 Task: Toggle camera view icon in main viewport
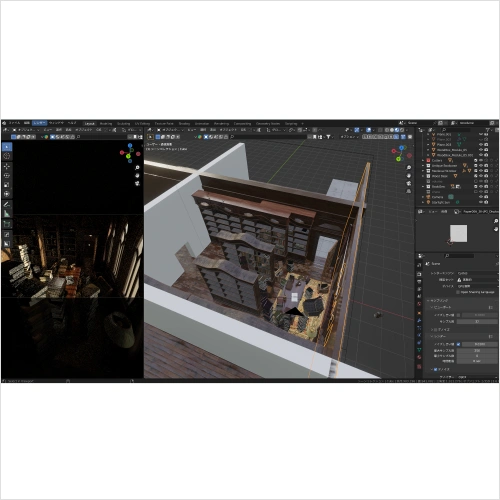pyautogui.click(x=409, y=183)
